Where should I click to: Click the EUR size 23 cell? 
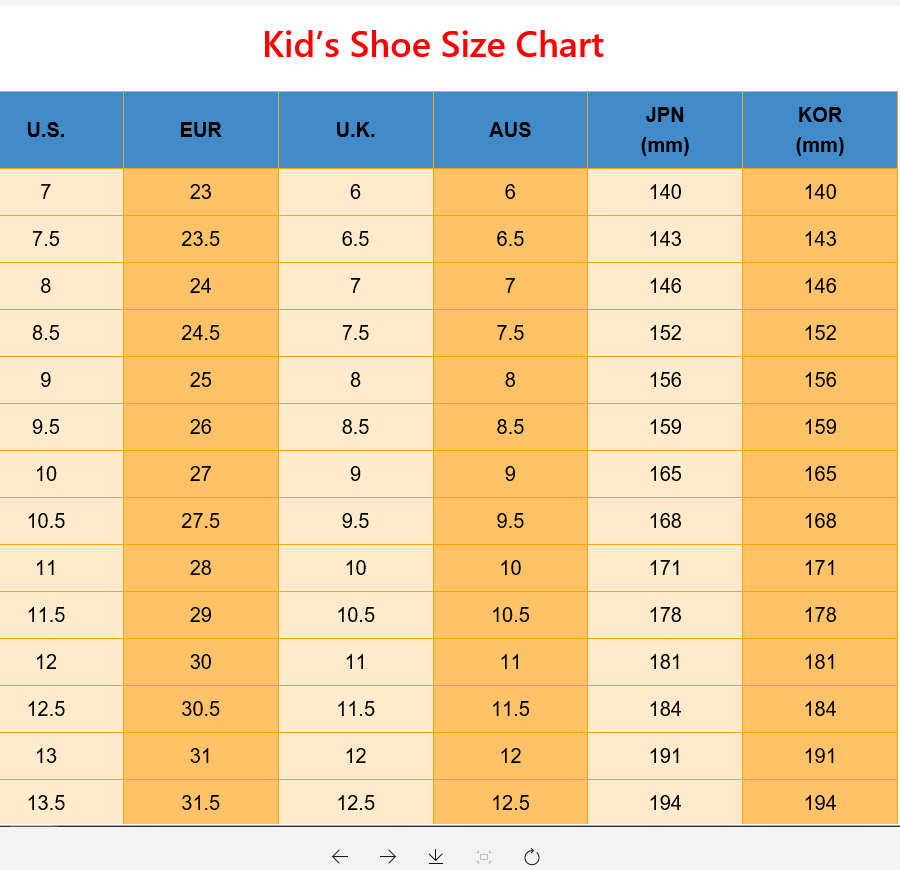(x=201, y=192)
